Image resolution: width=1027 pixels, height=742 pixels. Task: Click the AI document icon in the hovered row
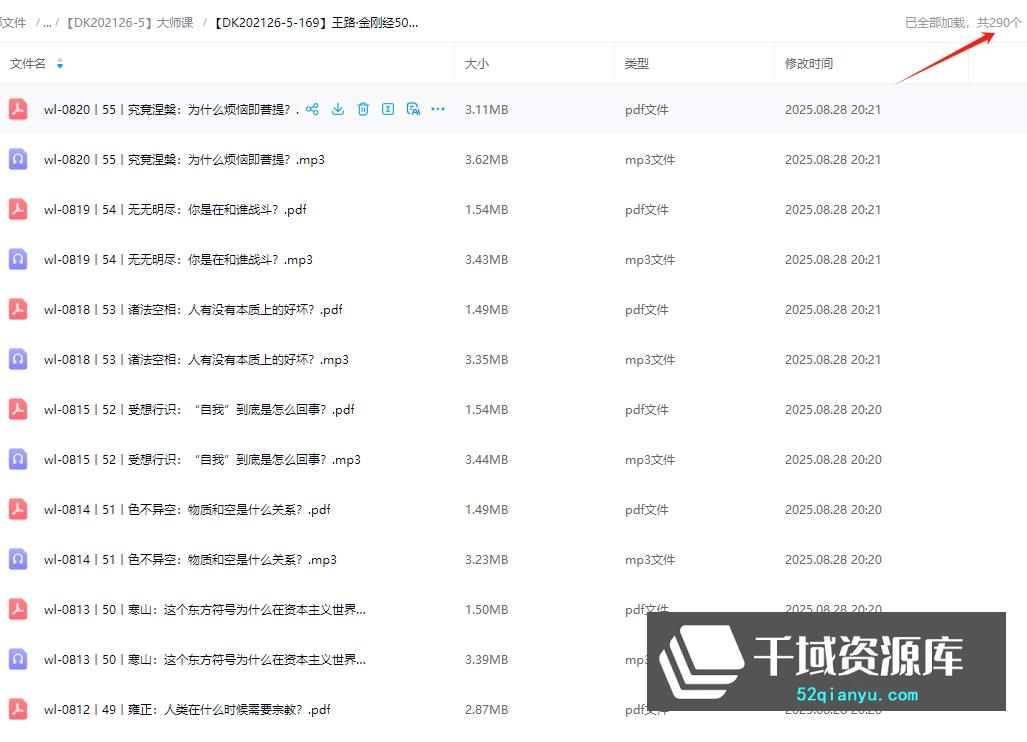click(x=413, y=109)
